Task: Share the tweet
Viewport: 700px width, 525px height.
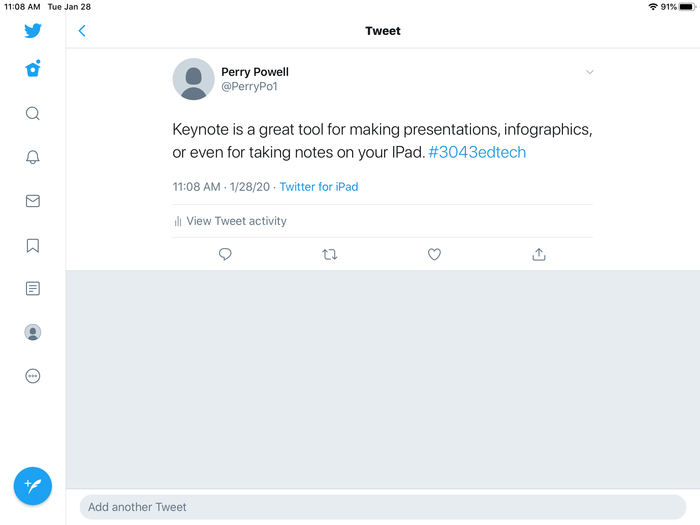Action: click(x=539, y=254)
